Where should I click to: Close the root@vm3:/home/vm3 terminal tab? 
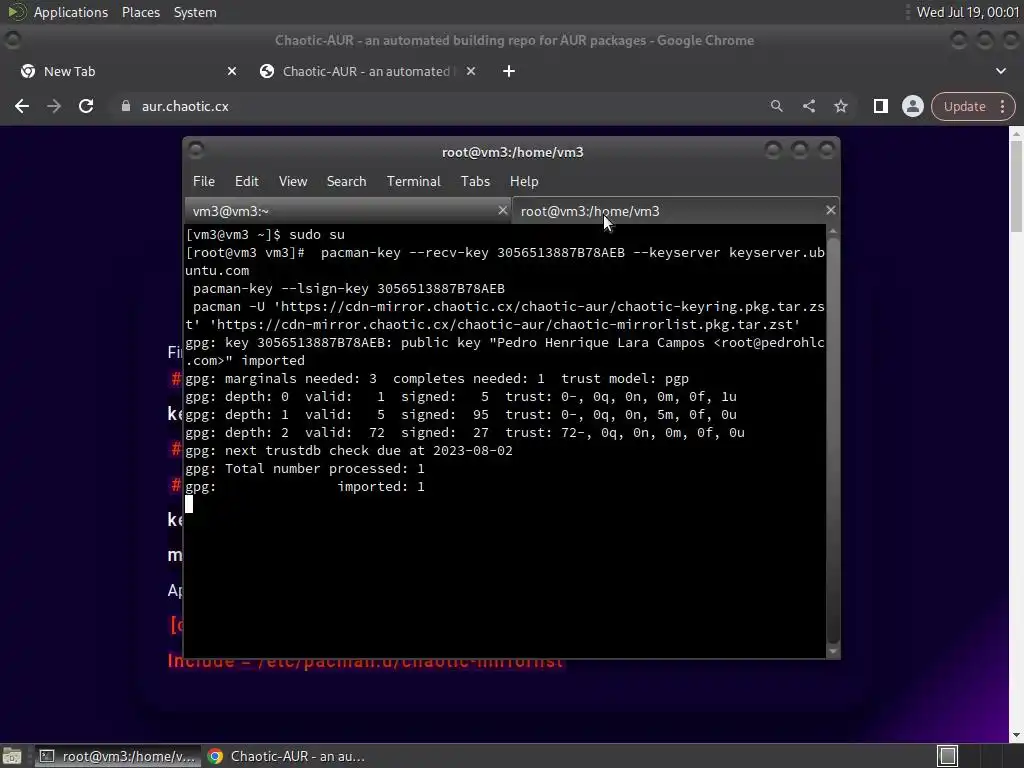830,210
